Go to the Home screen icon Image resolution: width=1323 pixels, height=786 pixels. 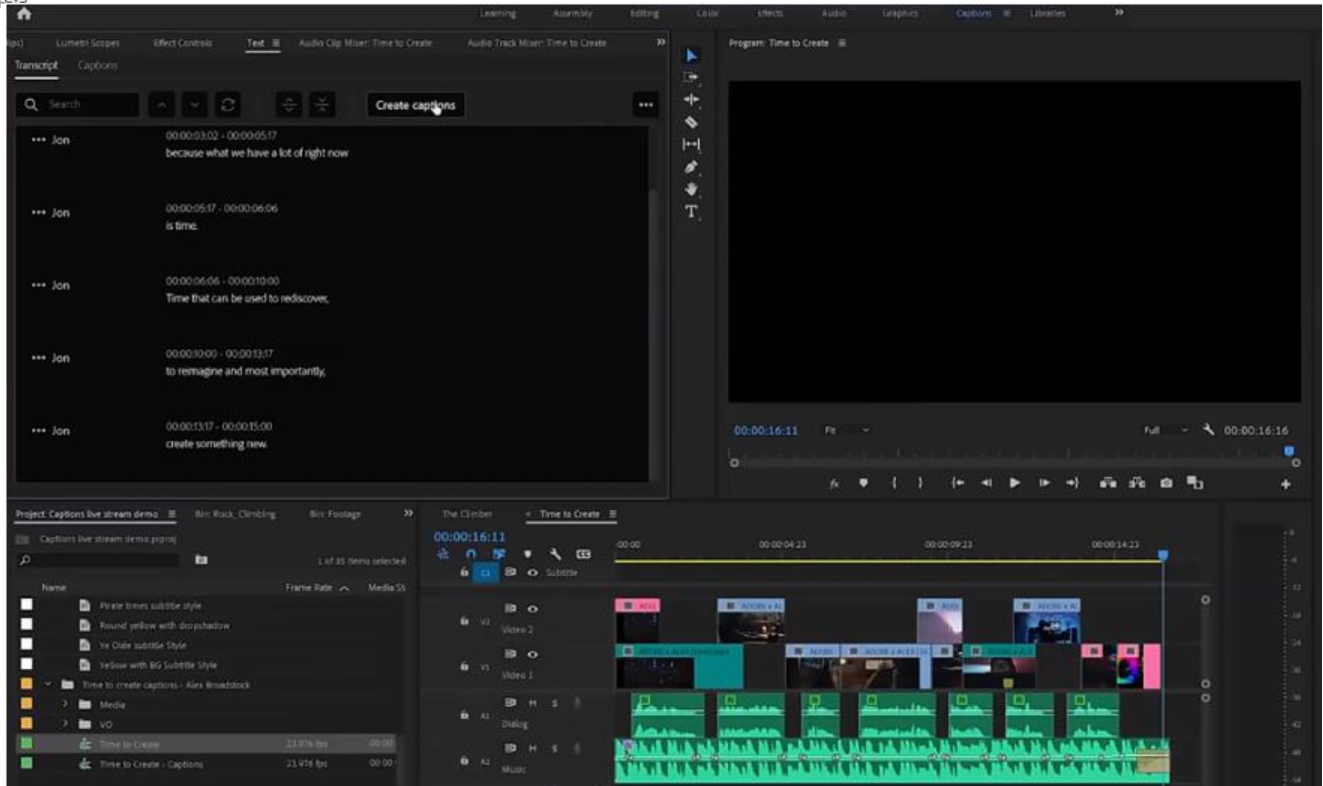pyautogui.click(x=24, y=14)
